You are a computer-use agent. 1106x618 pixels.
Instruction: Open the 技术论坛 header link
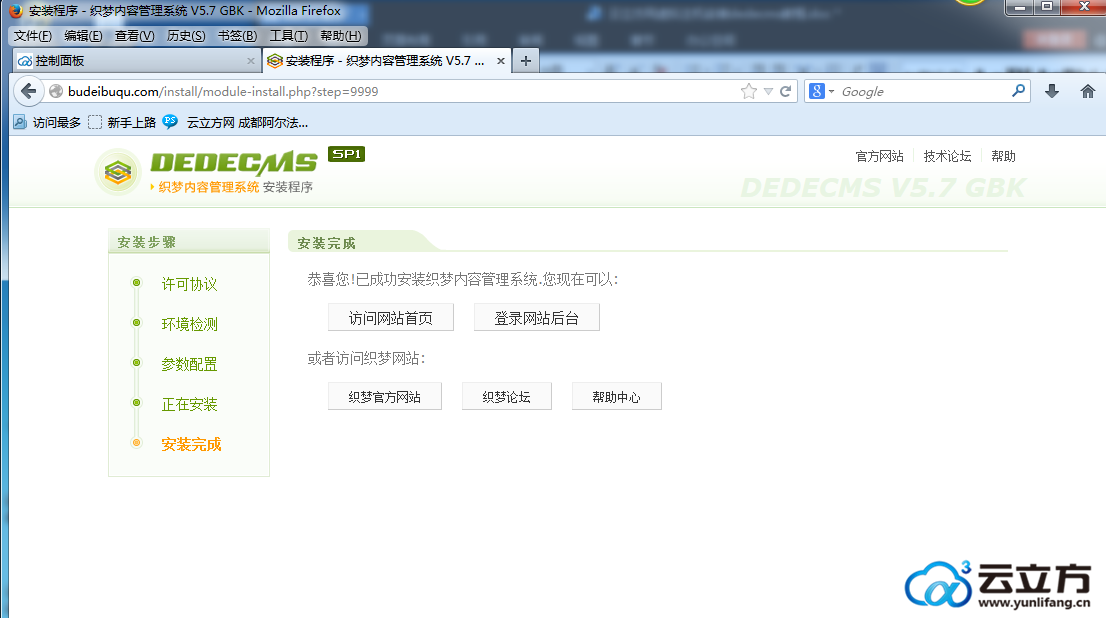coord(947,156)
